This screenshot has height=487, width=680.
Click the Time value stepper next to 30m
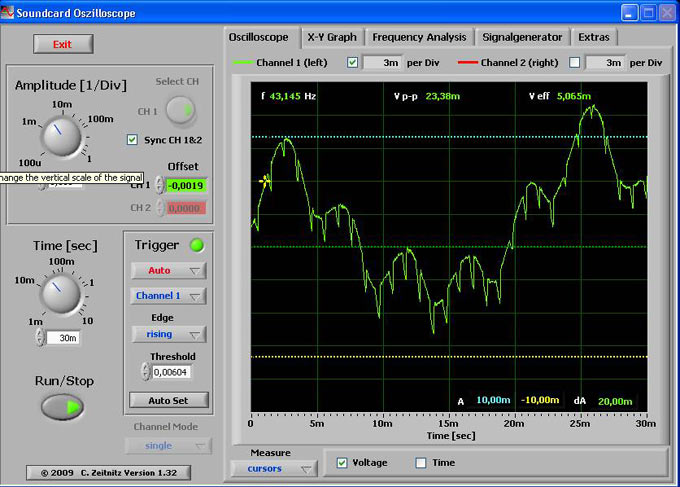40,337
